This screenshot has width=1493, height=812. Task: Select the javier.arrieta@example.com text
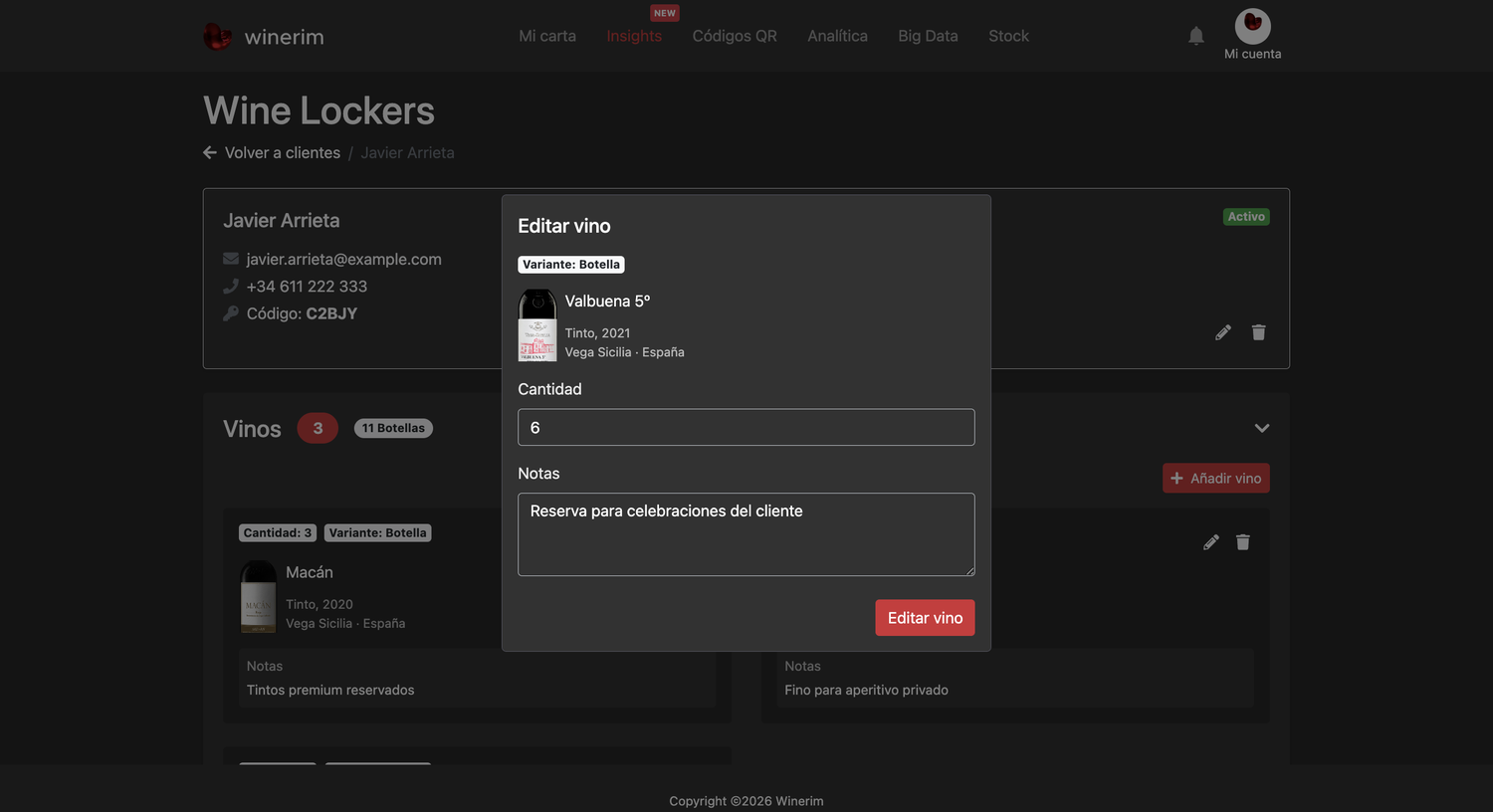pyautogui.click(x=343, y=259)
